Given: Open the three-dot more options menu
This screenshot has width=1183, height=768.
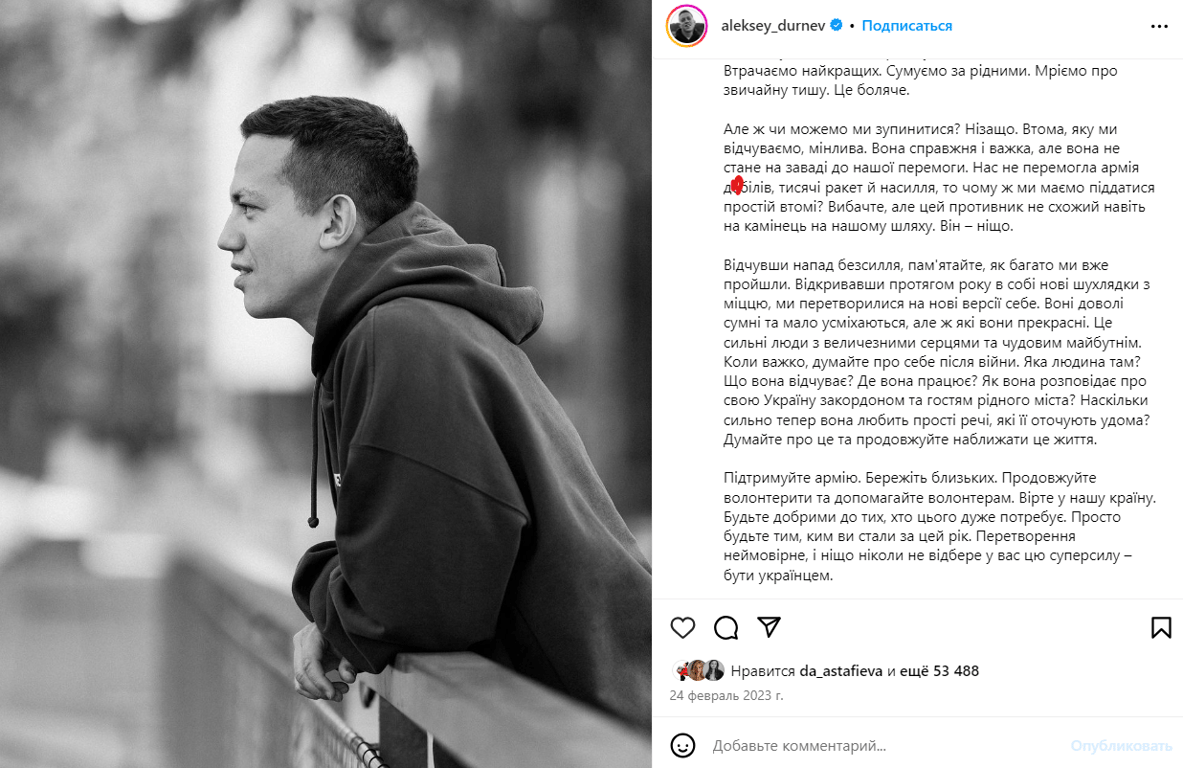Looking at the screenshot, I should coord(1160,26).
